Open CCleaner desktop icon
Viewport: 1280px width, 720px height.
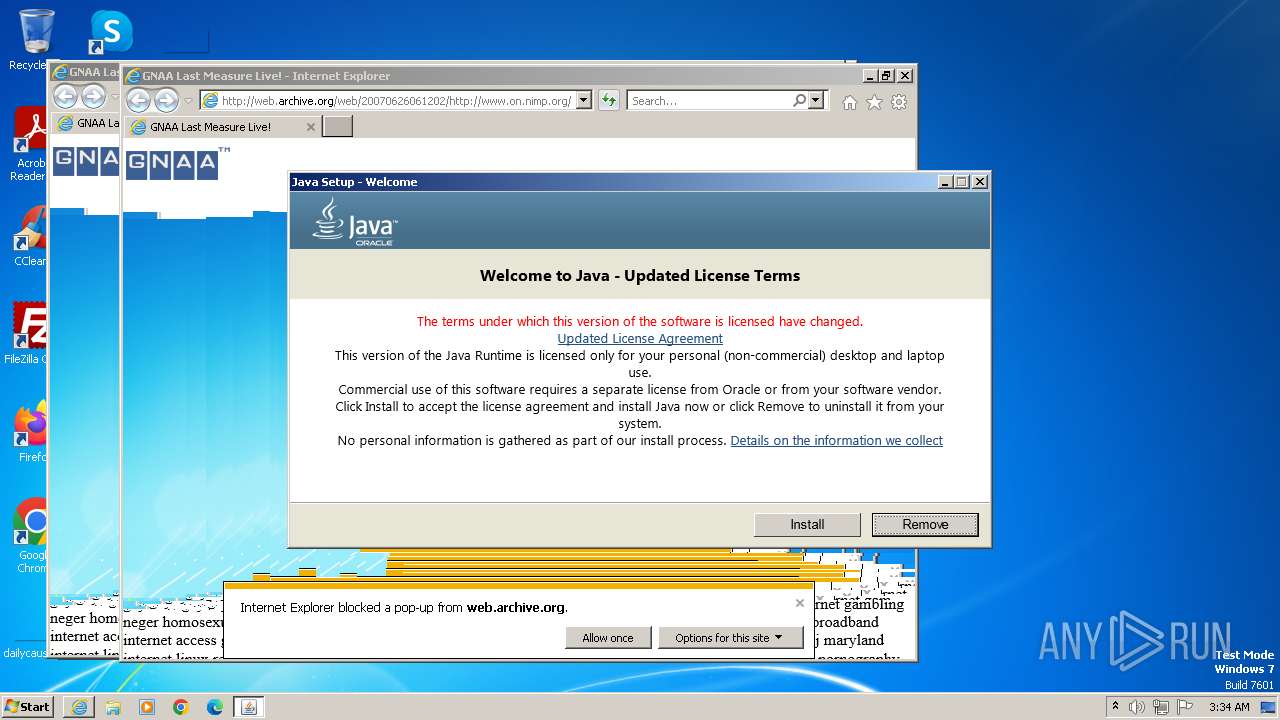point(30,236)
